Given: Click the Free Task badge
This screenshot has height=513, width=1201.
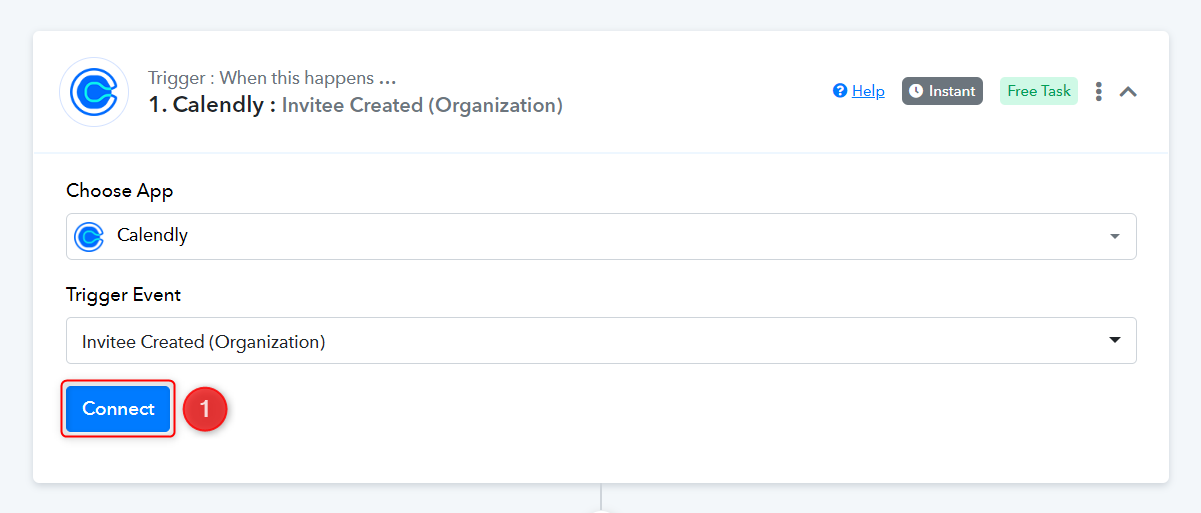Looking at the screenshot, I should [x=1039, y=91].
